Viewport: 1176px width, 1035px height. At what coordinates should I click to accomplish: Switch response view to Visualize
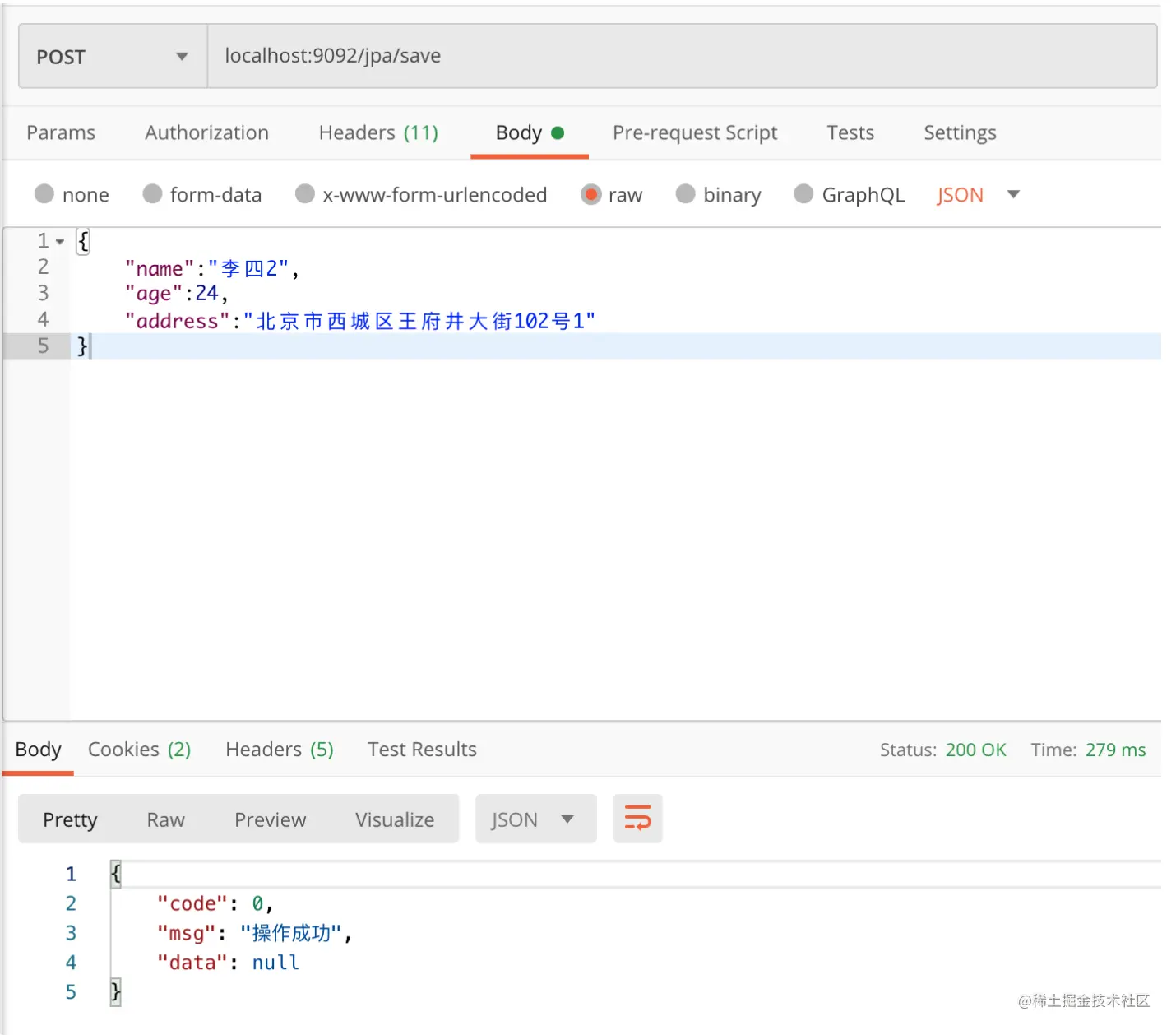point(395,819)
